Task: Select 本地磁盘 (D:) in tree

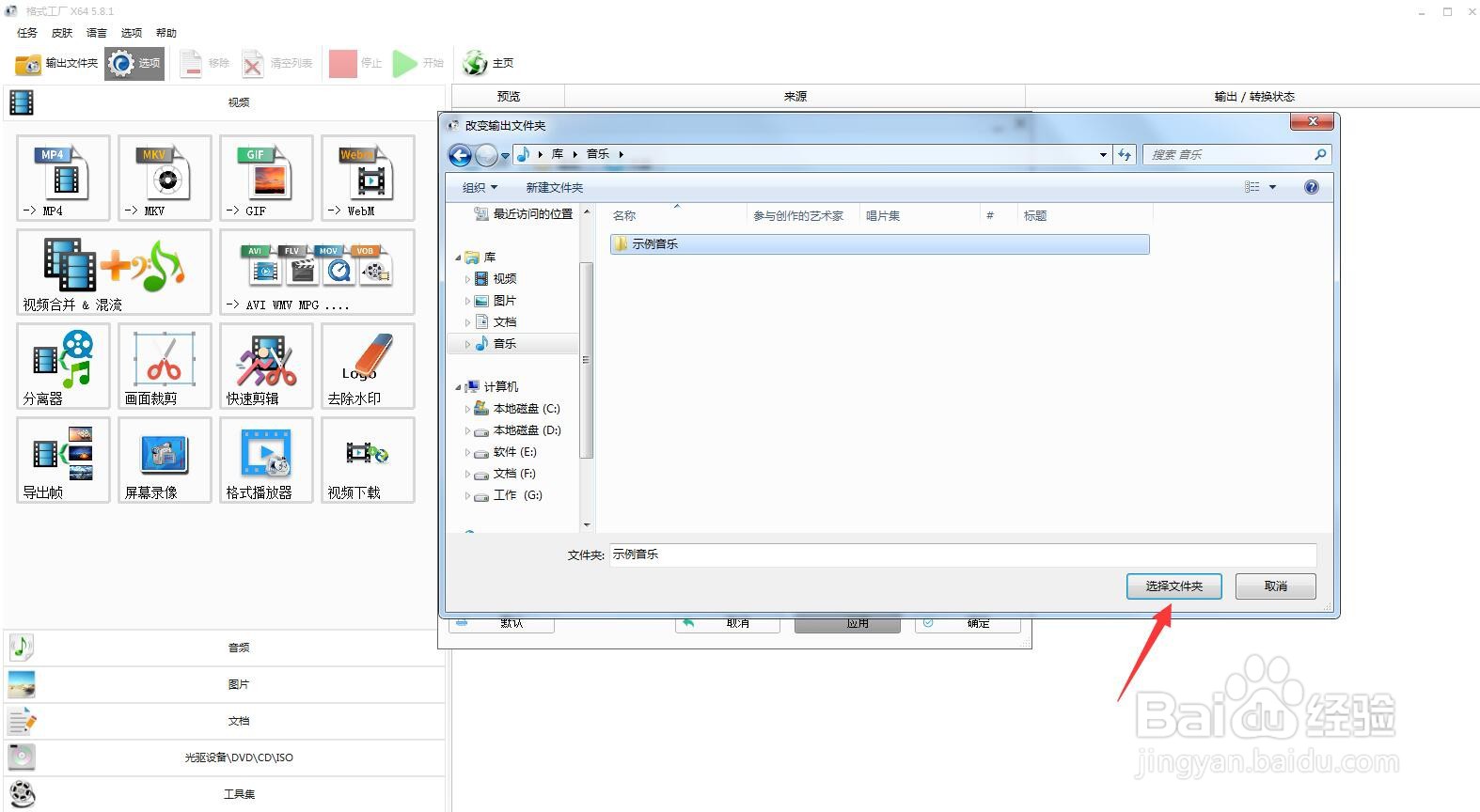Action: click(517, 430)
